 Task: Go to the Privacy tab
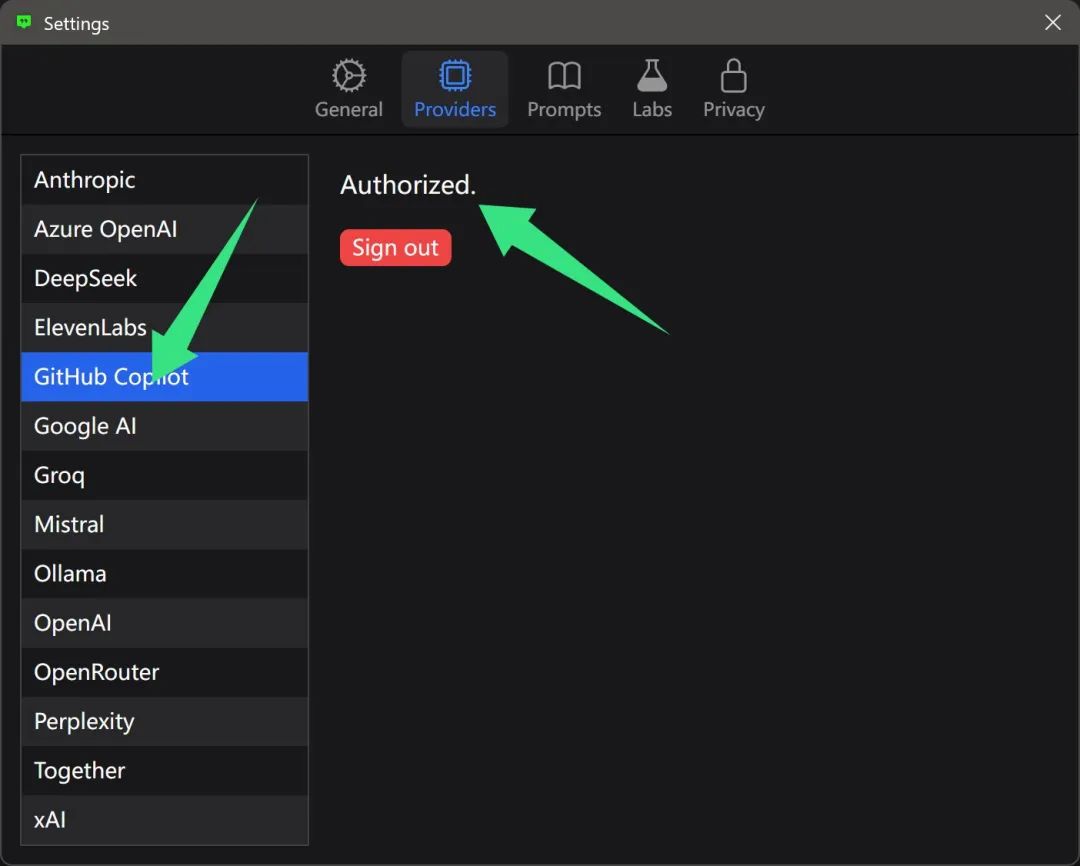point(734,90)
